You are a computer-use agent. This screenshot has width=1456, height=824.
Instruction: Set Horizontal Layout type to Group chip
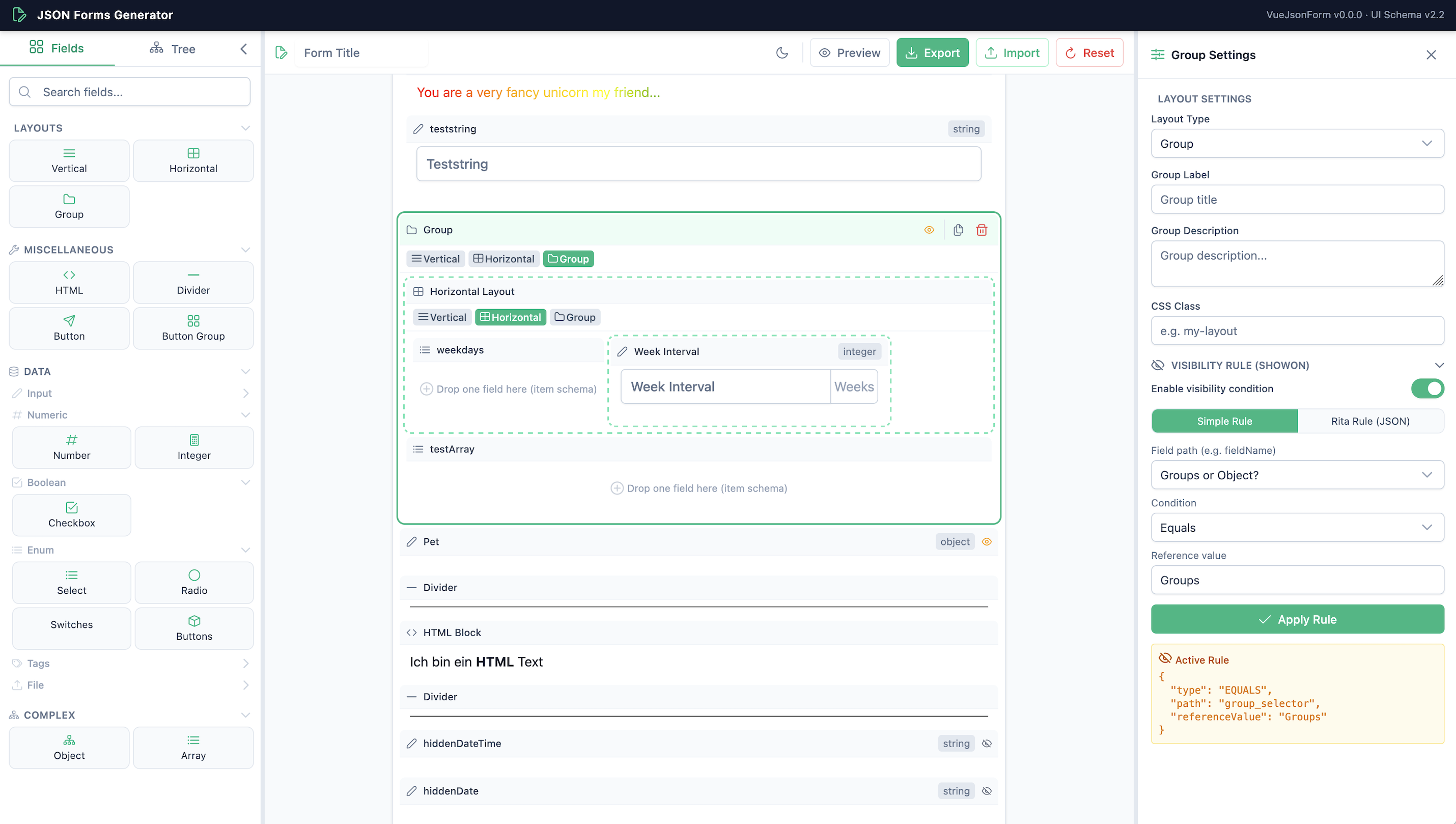click(575, 317)
